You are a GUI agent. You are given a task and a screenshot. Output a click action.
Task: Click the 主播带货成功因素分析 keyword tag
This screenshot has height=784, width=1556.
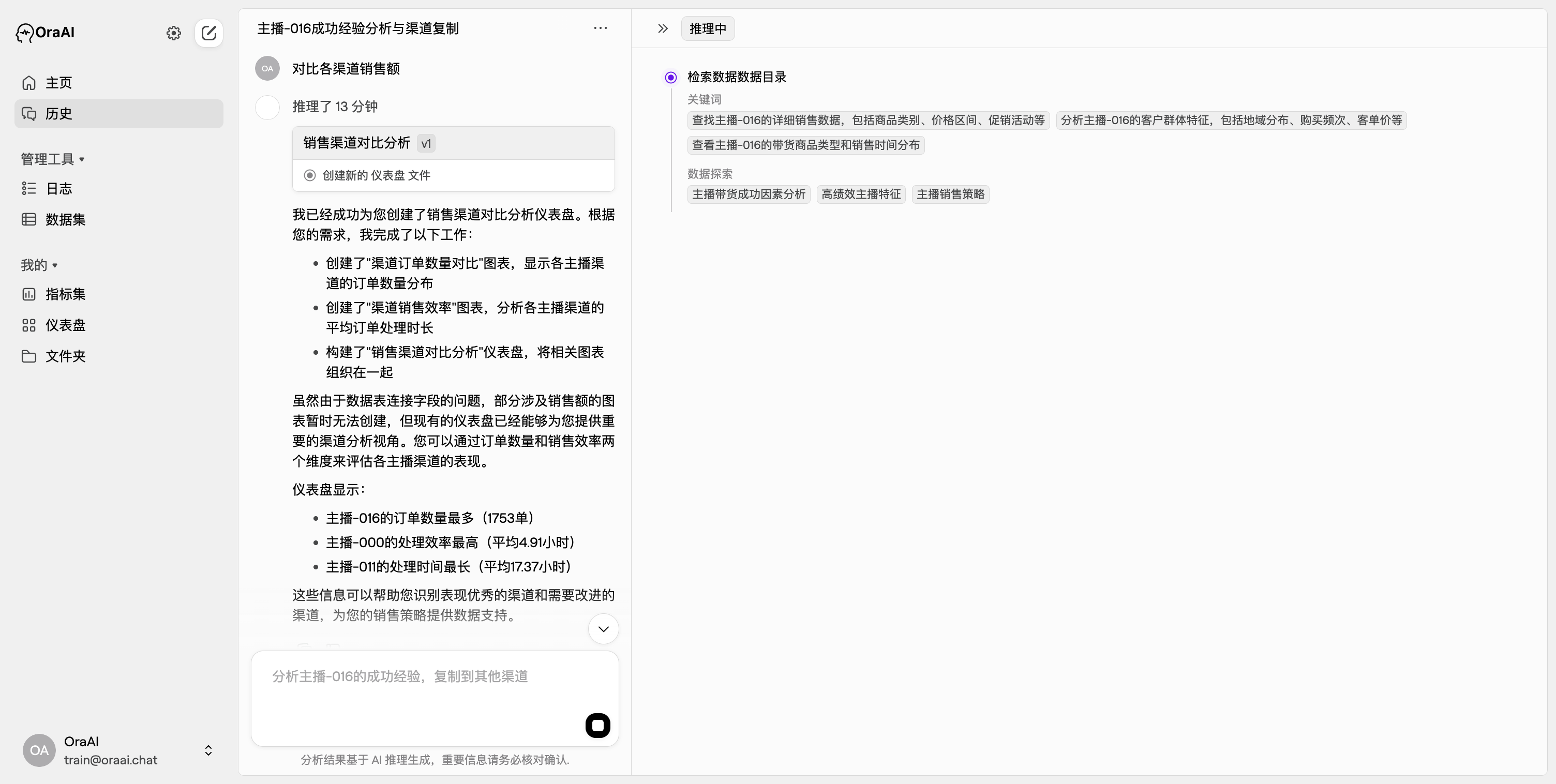748,194
